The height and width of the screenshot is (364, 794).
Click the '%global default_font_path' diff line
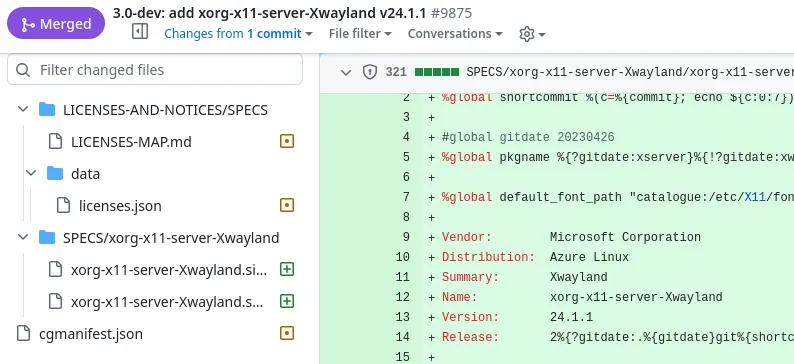618,197
